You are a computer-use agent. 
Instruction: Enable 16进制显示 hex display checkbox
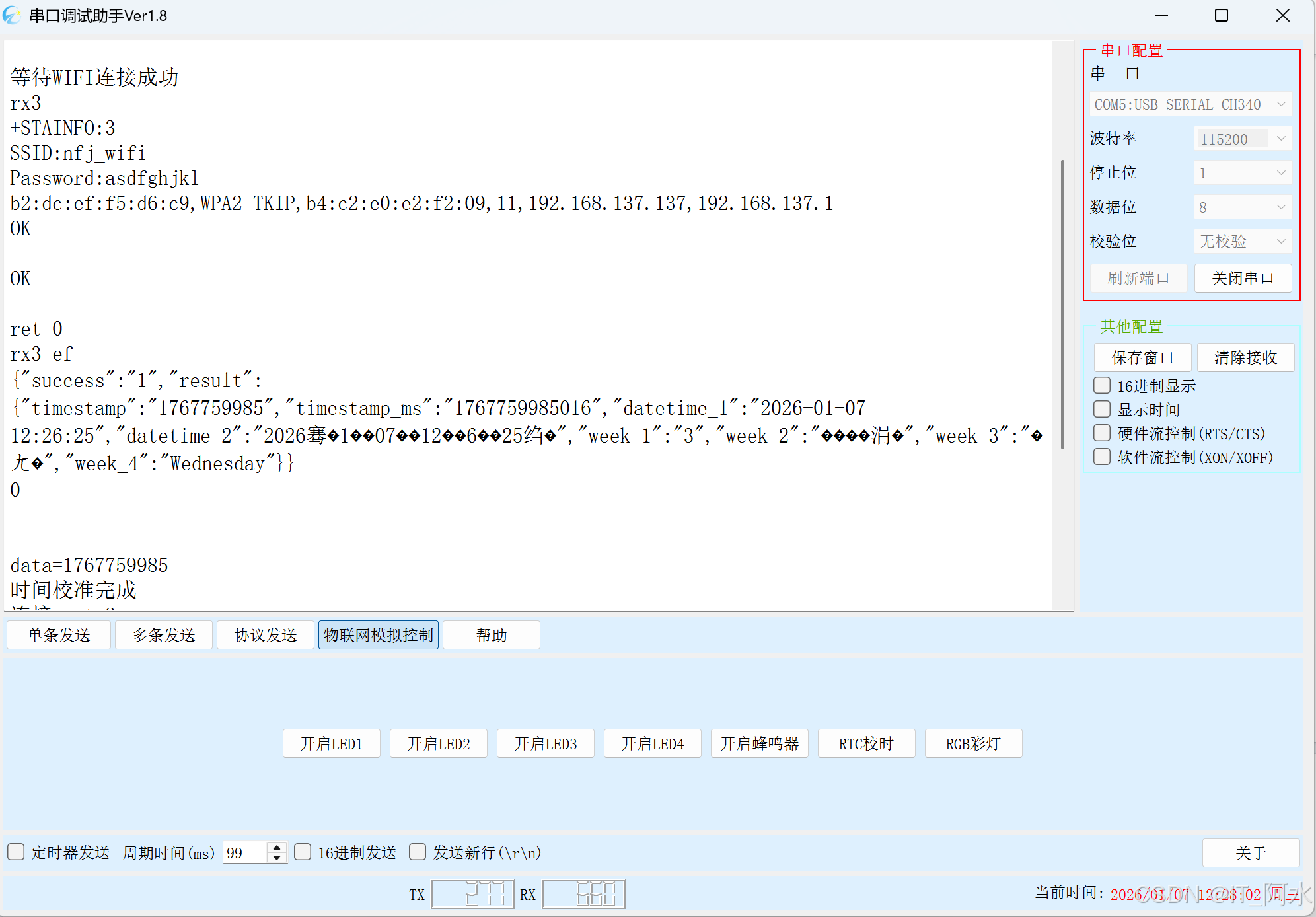pos(1102,385)
